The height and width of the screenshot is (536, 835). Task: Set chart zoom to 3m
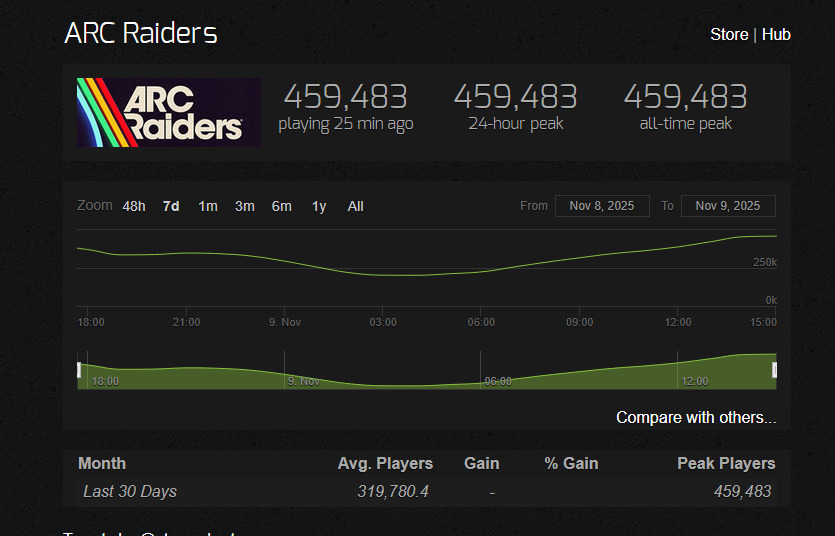[245, 206]
